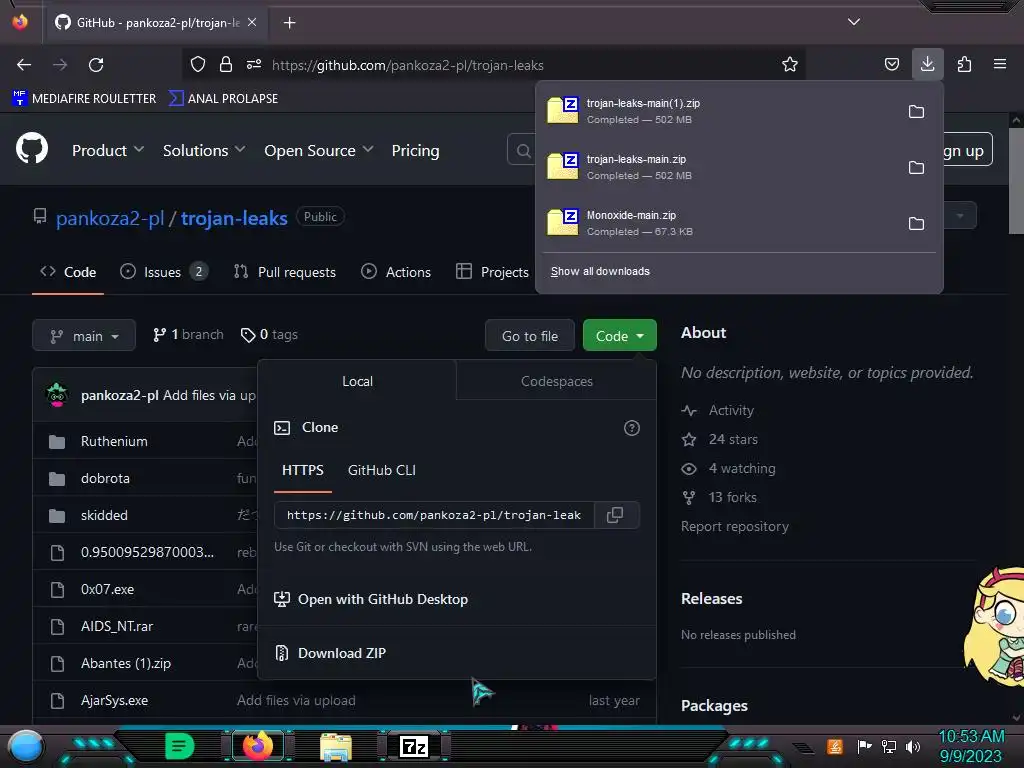Click the Go to file button
Image resolution: width=1024 pixels, height=768 pixels.
530,336
